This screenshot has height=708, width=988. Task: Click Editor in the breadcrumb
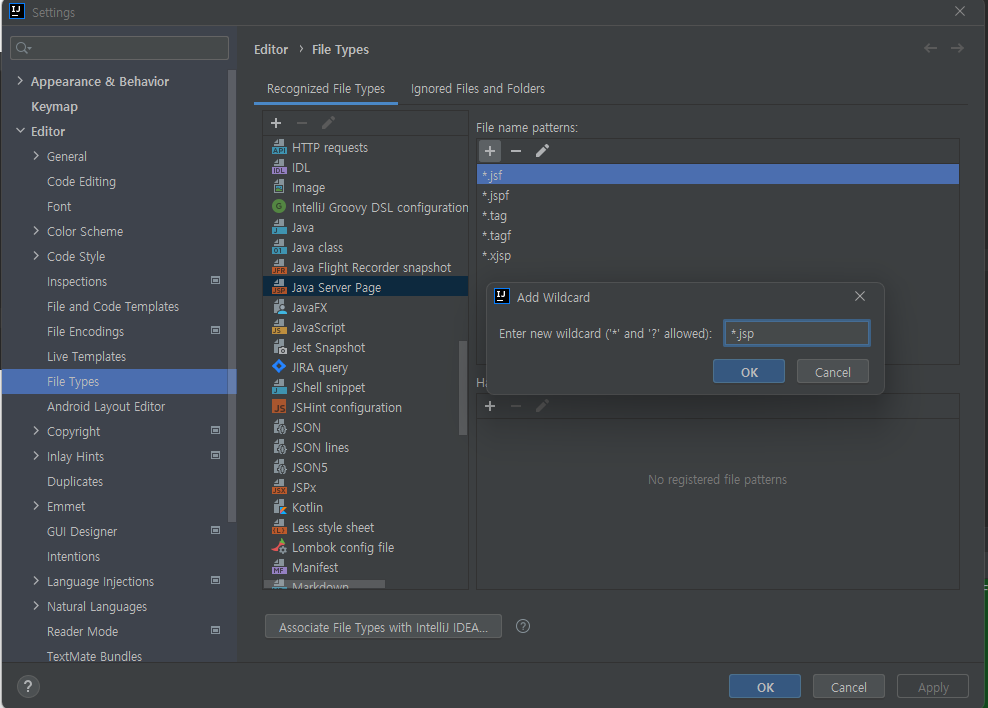click(x=271, y=49)
